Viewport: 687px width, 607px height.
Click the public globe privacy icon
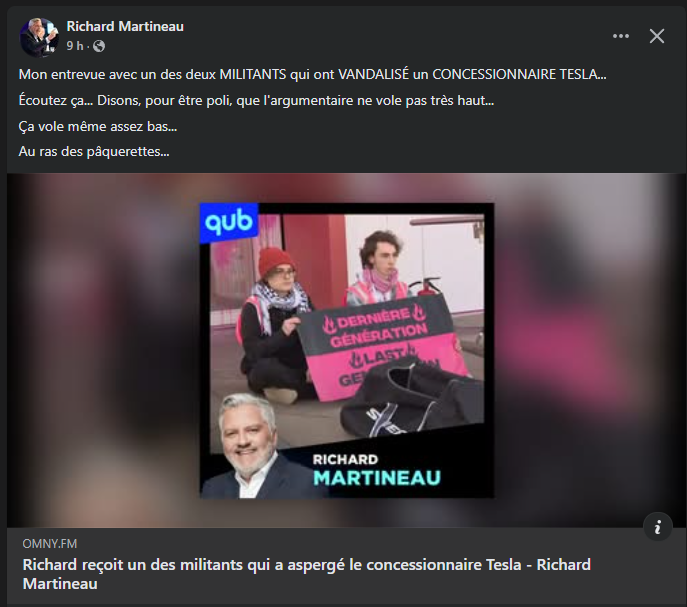coord(99,46)
